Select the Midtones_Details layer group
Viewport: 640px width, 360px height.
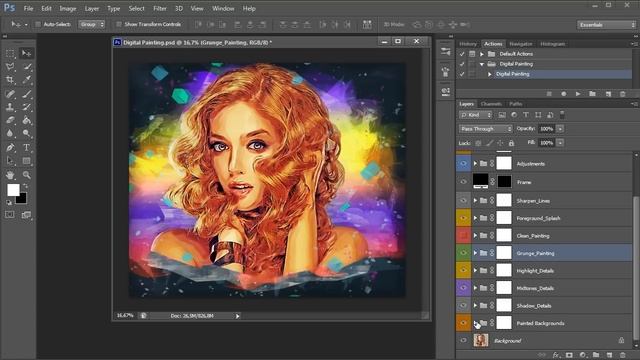[x=544, y=288]
